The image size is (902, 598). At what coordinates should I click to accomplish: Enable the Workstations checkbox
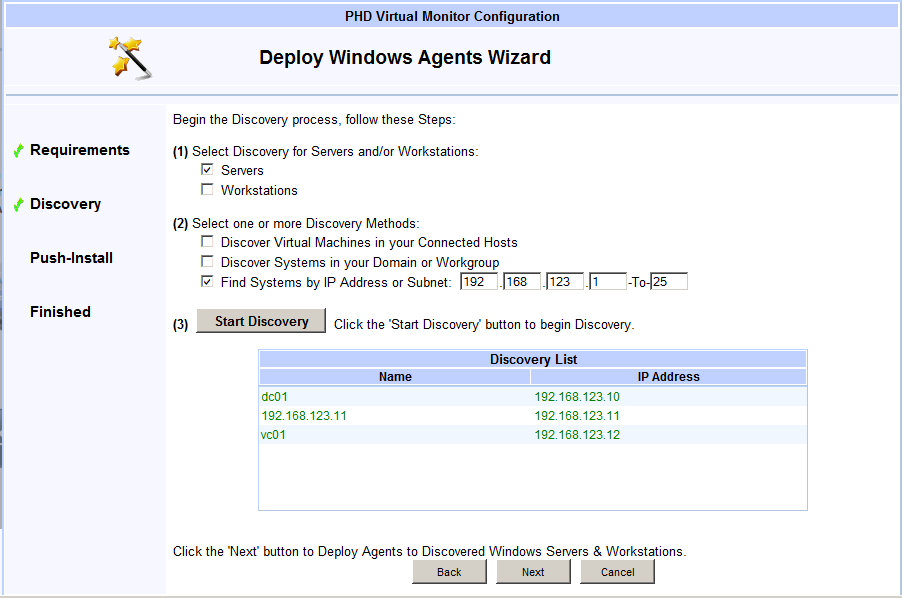207,190
